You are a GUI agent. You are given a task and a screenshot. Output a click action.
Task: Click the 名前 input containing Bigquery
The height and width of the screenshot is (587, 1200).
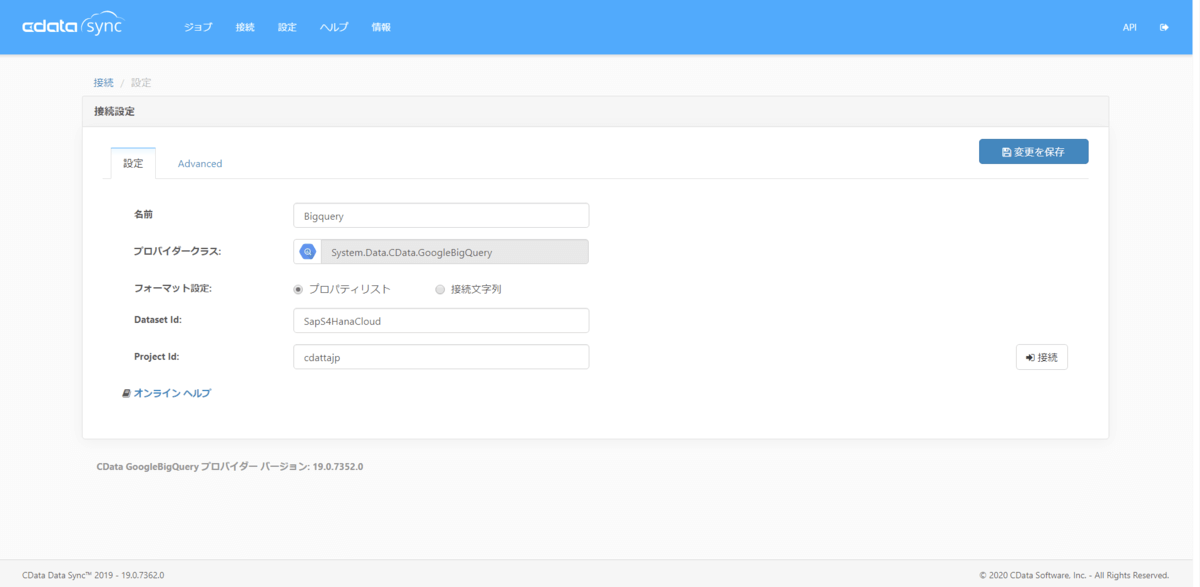point(441,215)
